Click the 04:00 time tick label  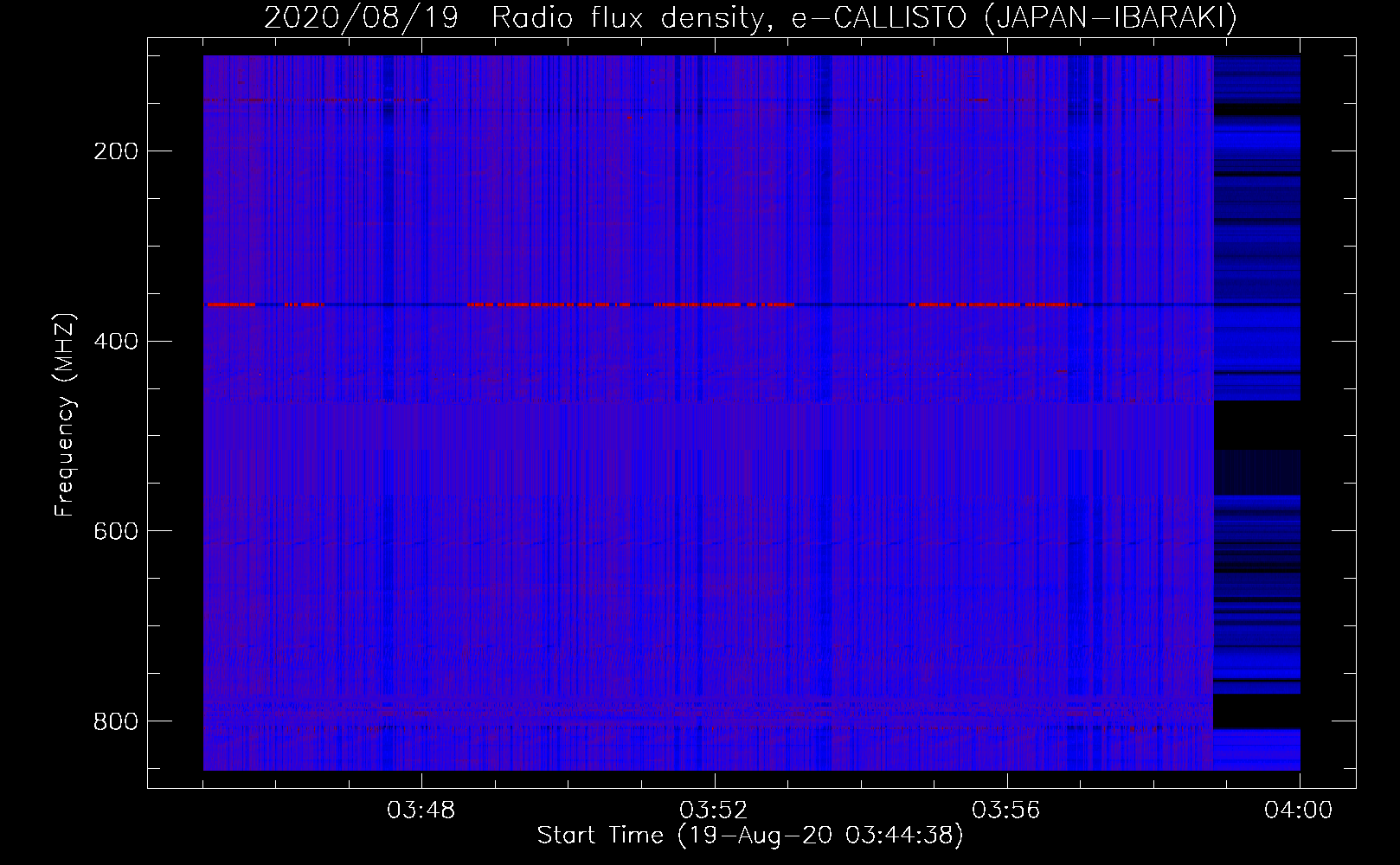pyautogui.click(x=1299, y=811)
